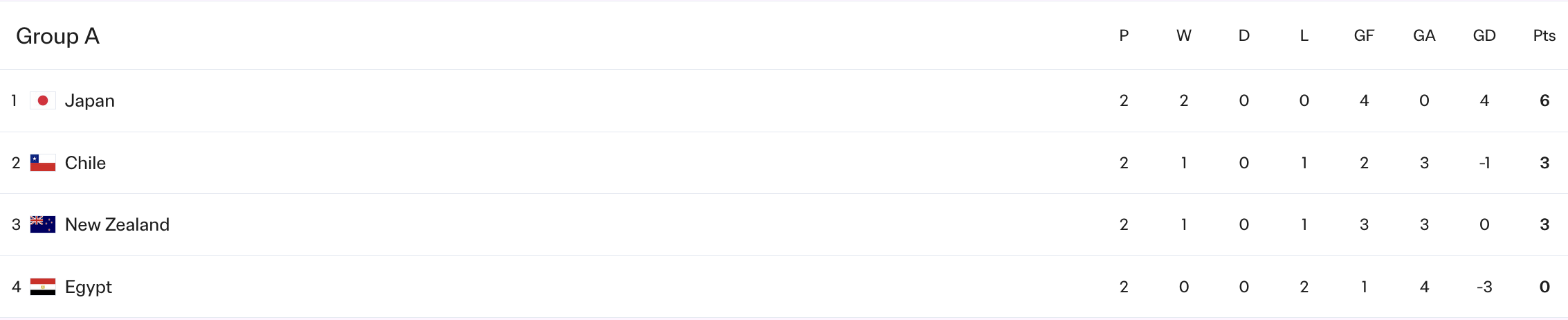This screenshot has height=320, width=1568.
Task: Click the D column header
Action: (x=1243, y=36)
